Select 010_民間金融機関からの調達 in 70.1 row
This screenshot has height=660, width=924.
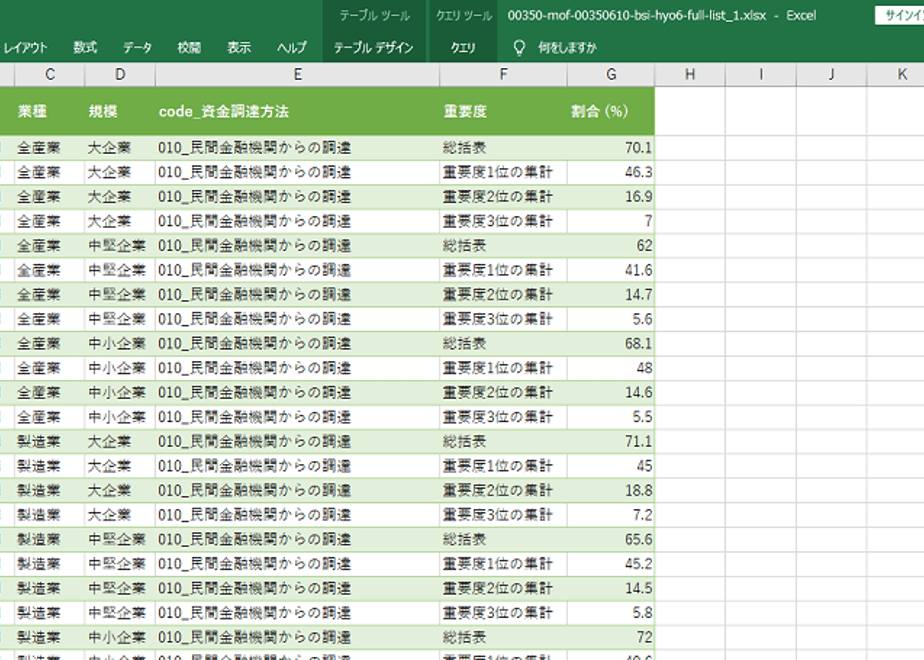pos(298,148)
